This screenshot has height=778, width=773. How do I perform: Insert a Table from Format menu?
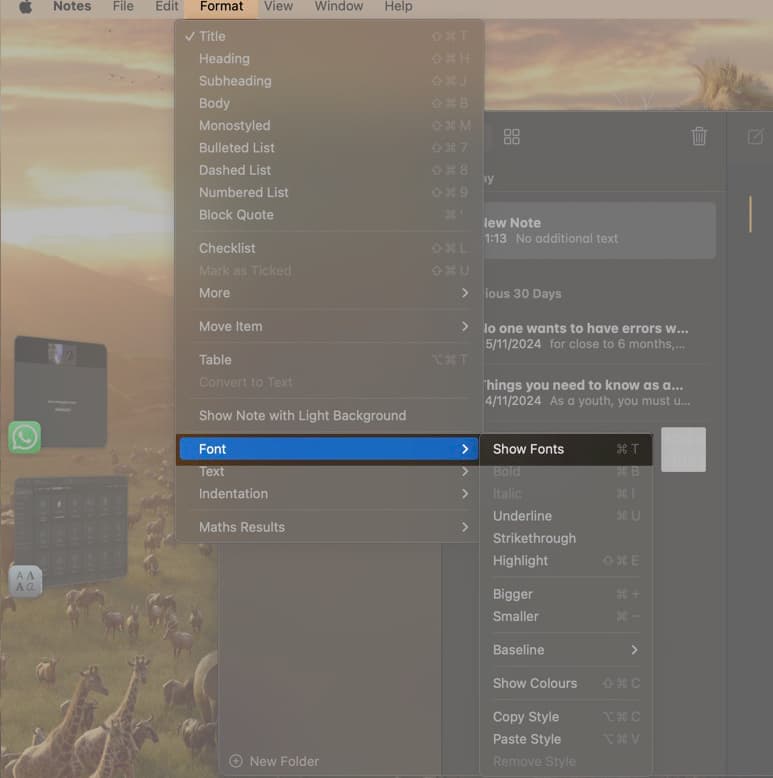[328, 360]
